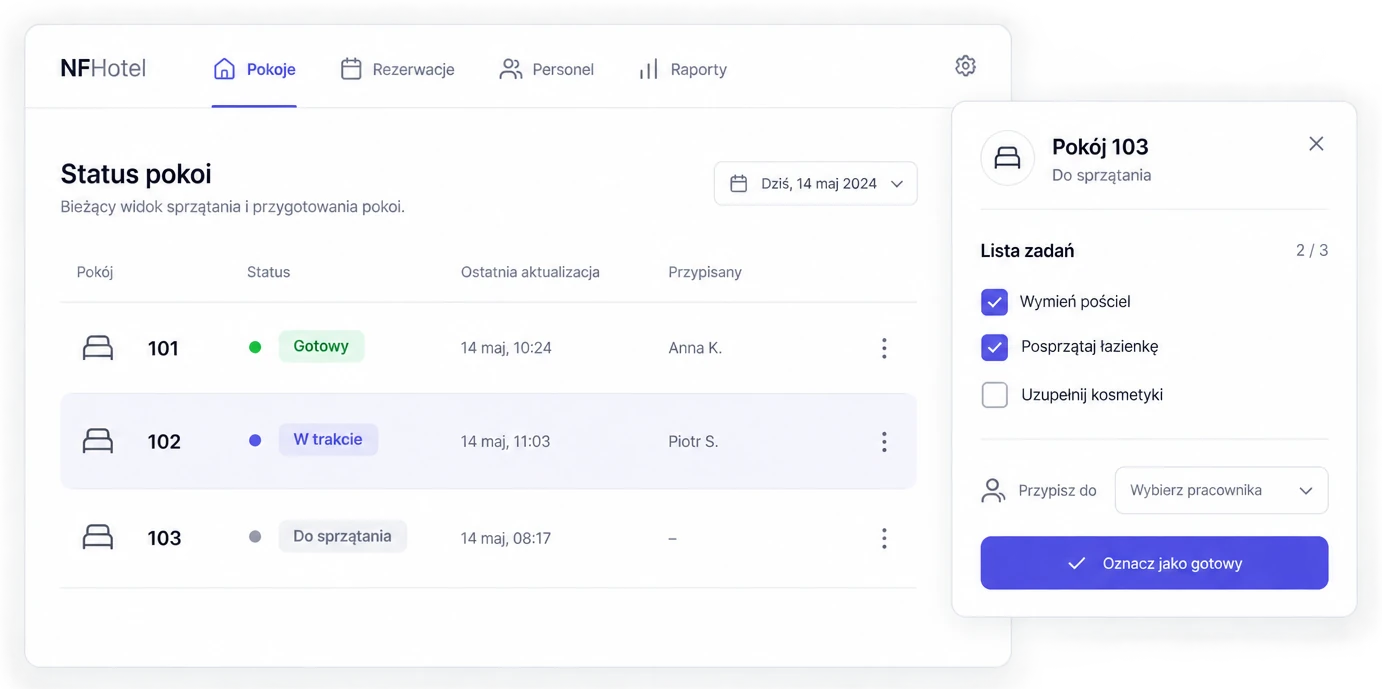Click the bed icon for room 101
This screenshot has width=1382, height=689.
pos(98,348)
